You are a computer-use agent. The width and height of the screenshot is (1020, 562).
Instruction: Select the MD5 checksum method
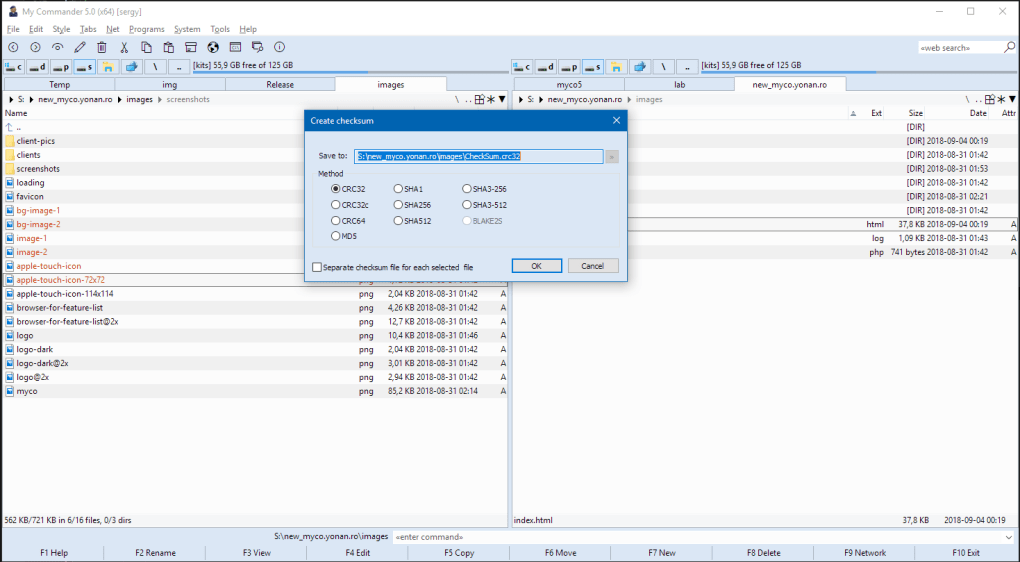(336, 236)
